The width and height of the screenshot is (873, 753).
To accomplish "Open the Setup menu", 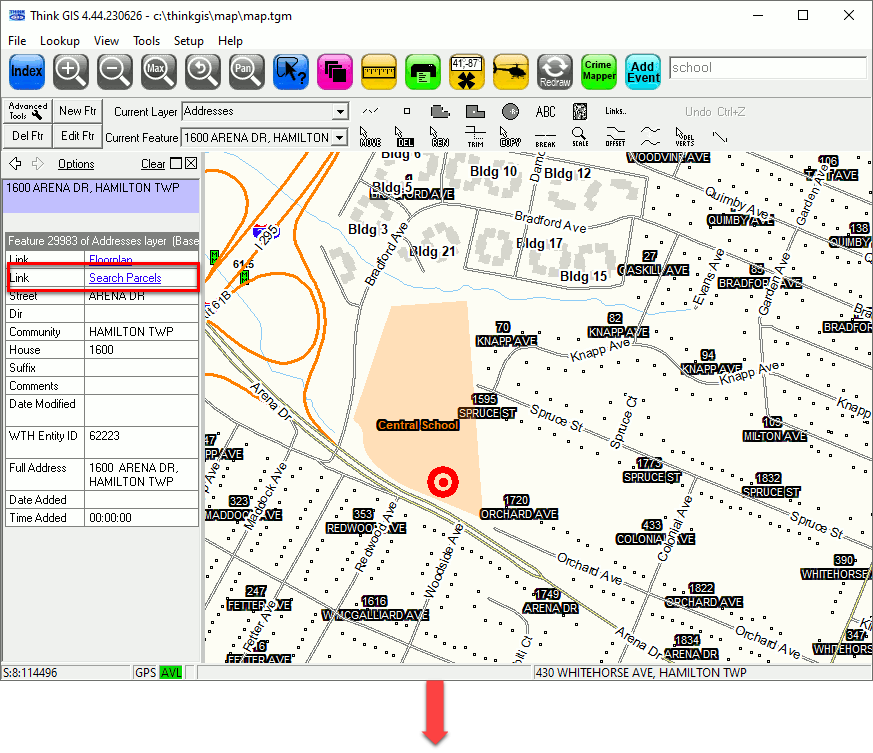I will [x=188, y=41].
